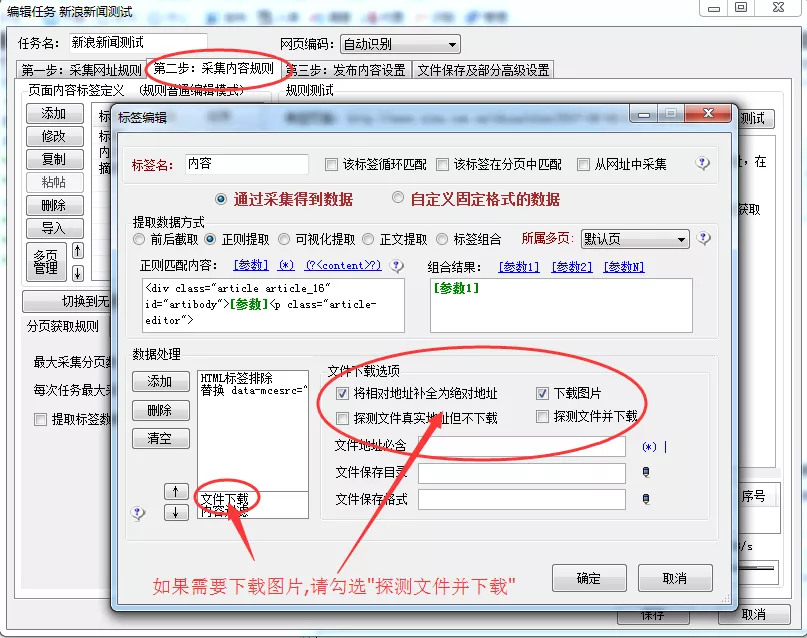
Task: Click 确定 button in tag editor
Action: [589, 578]
